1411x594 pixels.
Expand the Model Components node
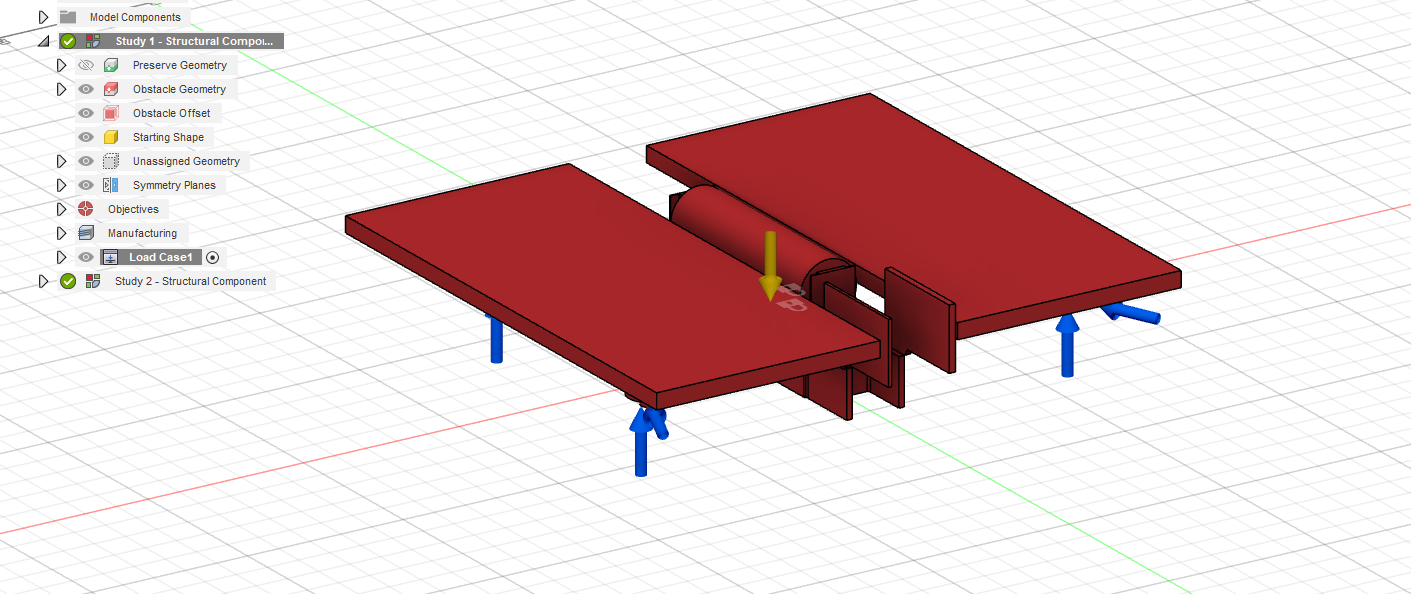[x=42, y=16]
